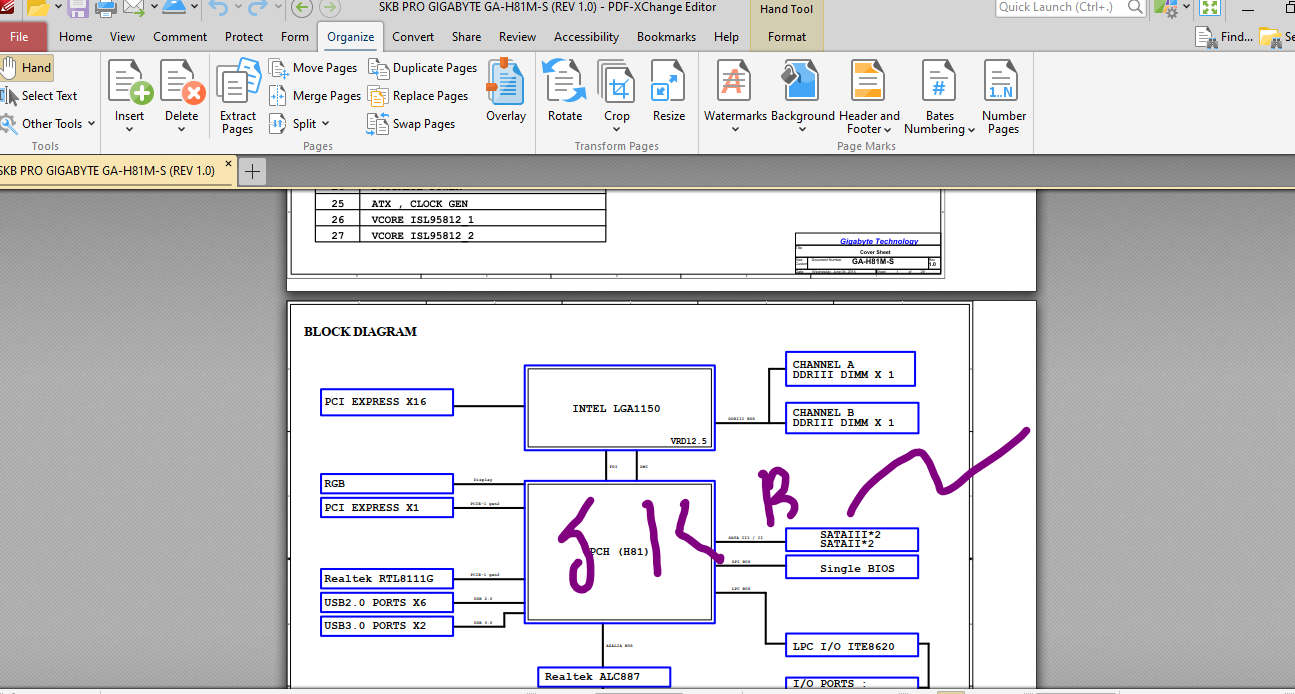
Task: Click Duplicate Pages
Action: pos(422,68)
